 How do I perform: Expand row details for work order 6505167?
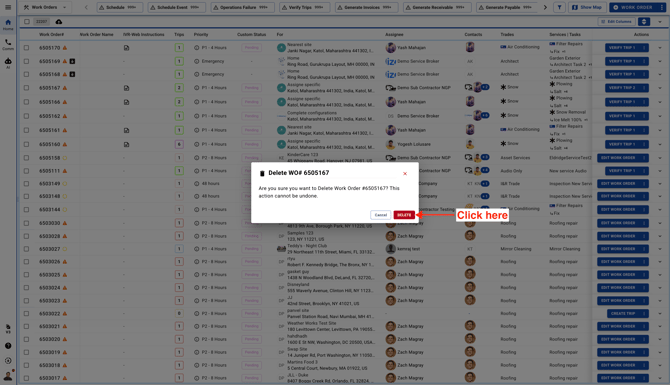(x=660, y=88)
